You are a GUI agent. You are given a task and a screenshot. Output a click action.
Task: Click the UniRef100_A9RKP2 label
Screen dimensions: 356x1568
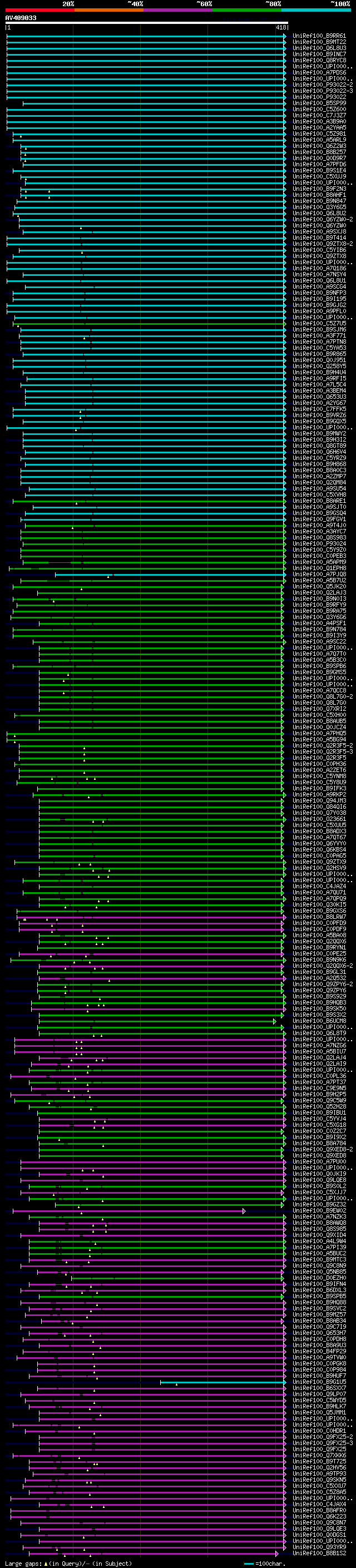point(319,794)
